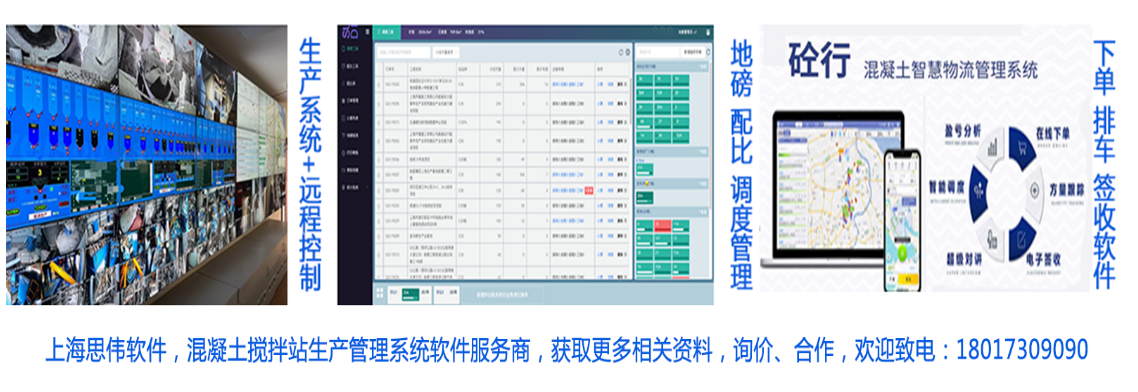Click the hamburger menu icon in dashboard header
The width and height of the screenshot is (1138, 392).
coord(367,32)
